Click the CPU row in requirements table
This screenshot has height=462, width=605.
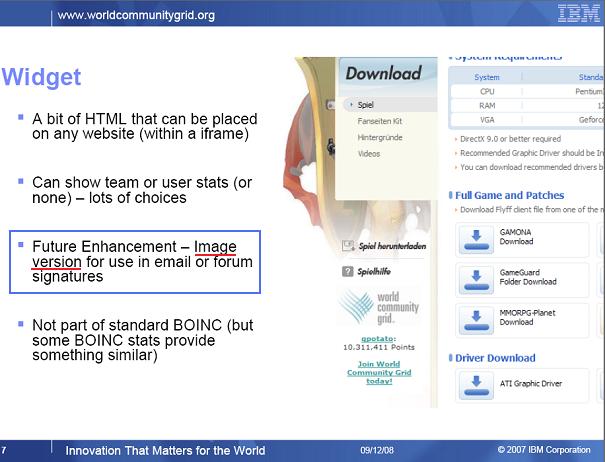pyautogui.click(x=526, y=91)
